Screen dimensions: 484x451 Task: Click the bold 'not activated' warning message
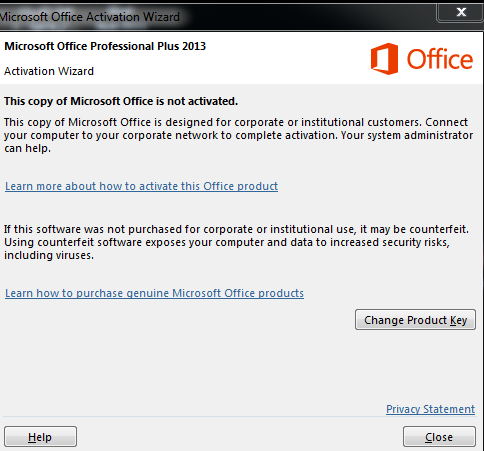tap(121, 101)
